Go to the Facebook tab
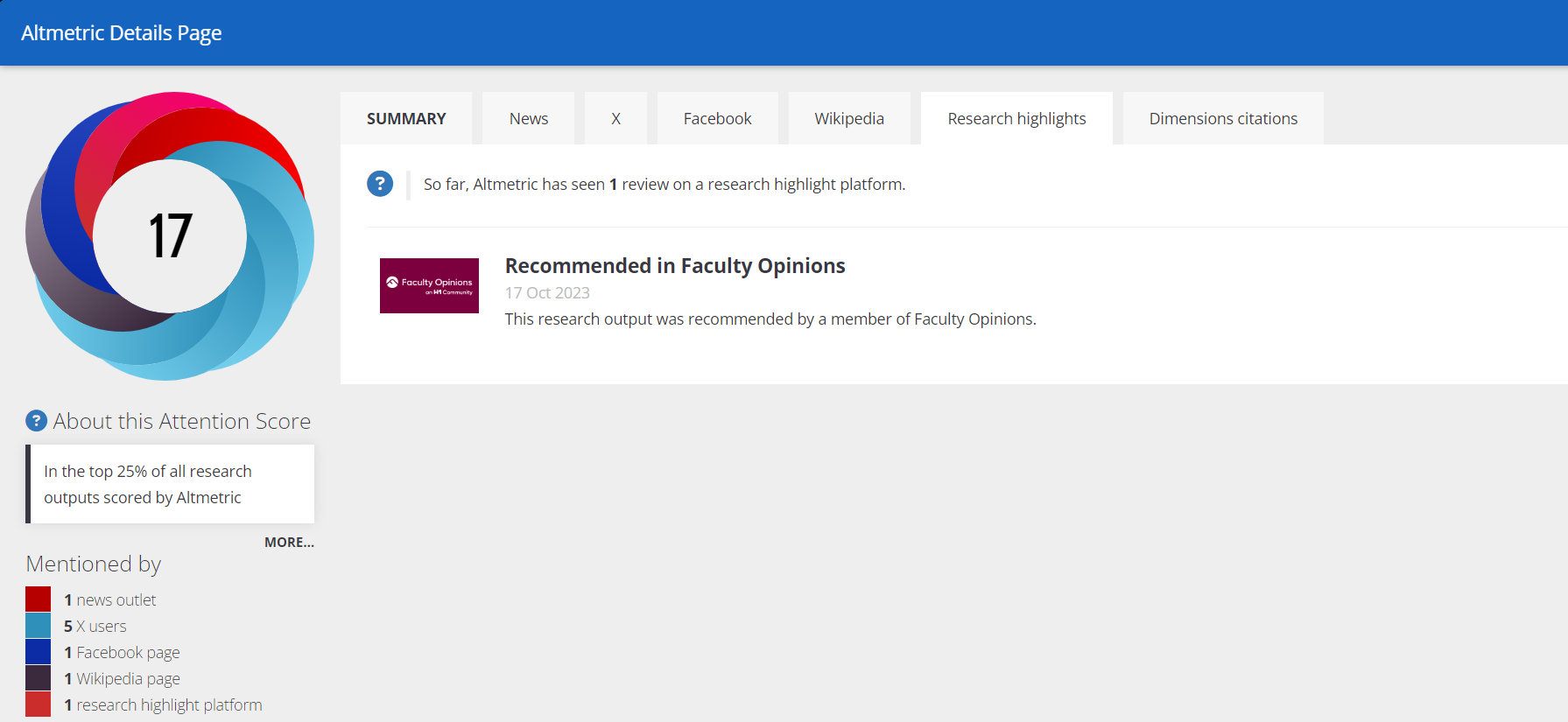The width and height of the screenshot is (1568, 722). (717, 118)
